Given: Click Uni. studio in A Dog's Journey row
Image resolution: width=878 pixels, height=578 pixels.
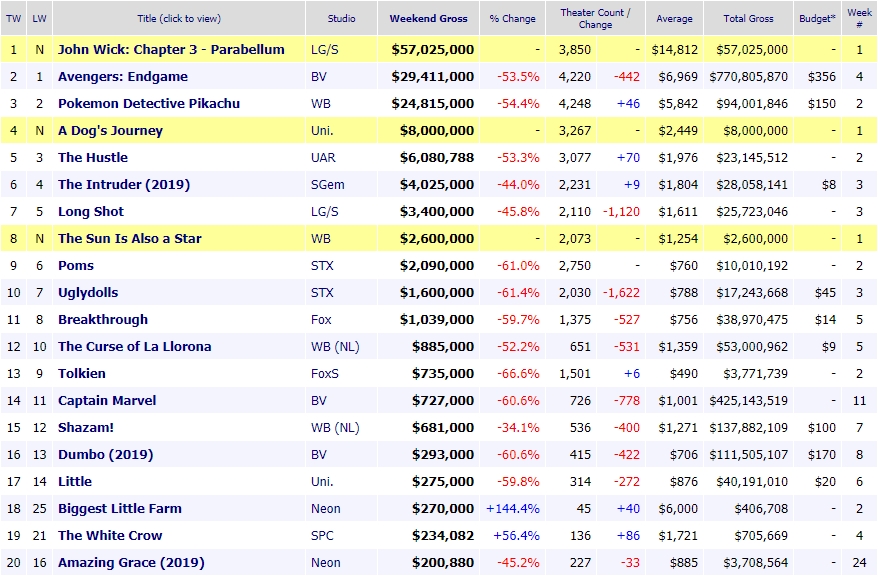Looking at the screenshot, I should pyautogui.click(x=322, y=130).
